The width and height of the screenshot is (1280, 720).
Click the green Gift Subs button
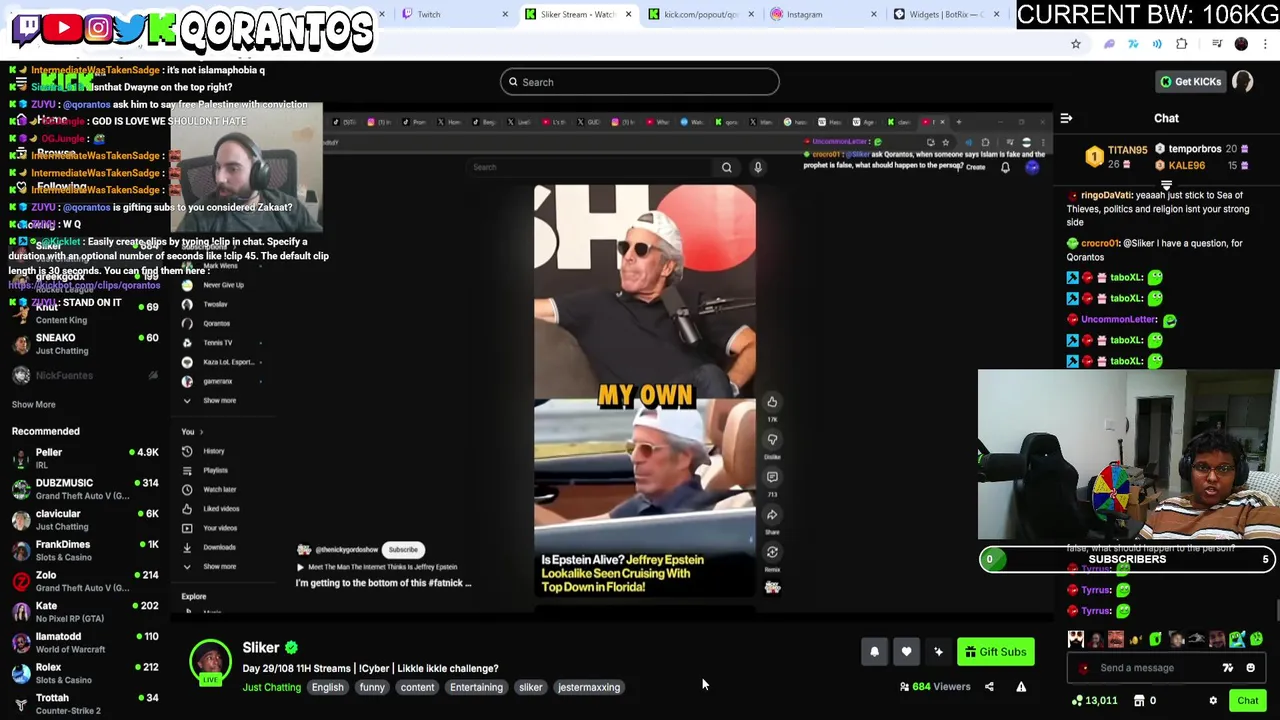pyautogui.click(x=996, y=652)
